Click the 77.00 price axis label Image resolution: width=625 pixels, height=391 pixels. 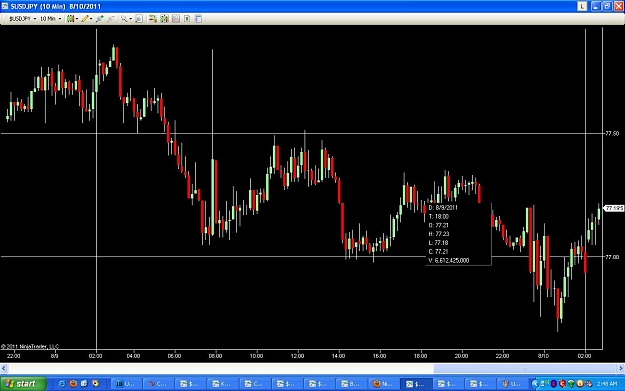click(612, 257)
